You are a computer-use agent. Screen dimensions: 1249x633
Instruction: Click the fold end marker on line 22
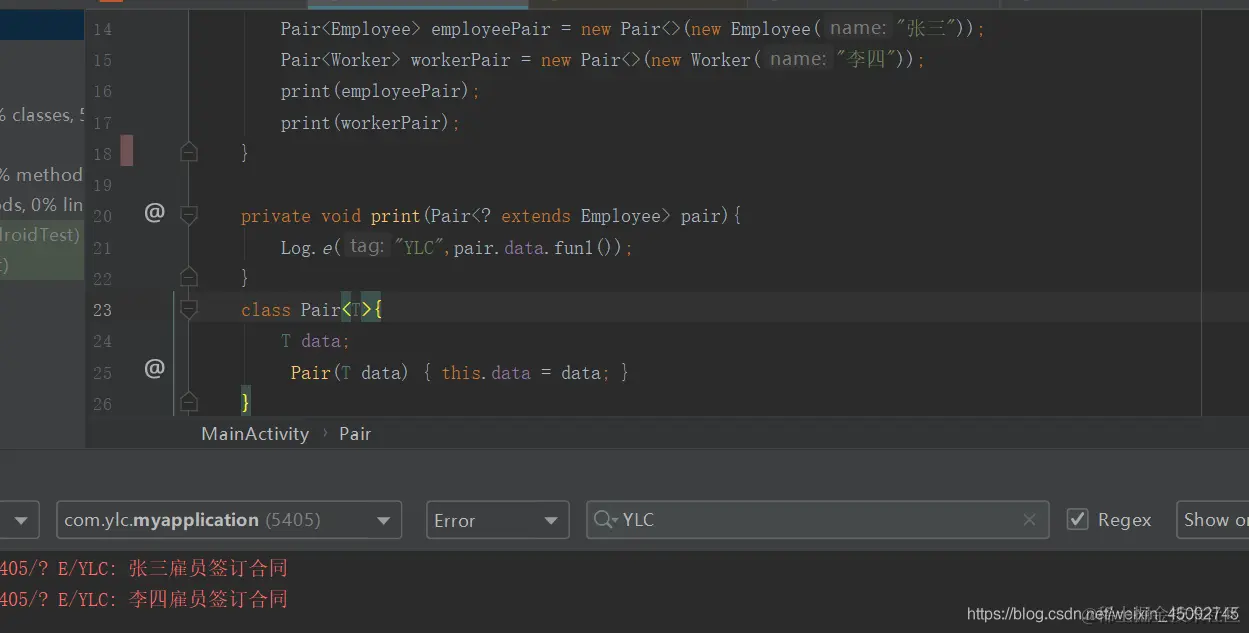pos(188,277)
